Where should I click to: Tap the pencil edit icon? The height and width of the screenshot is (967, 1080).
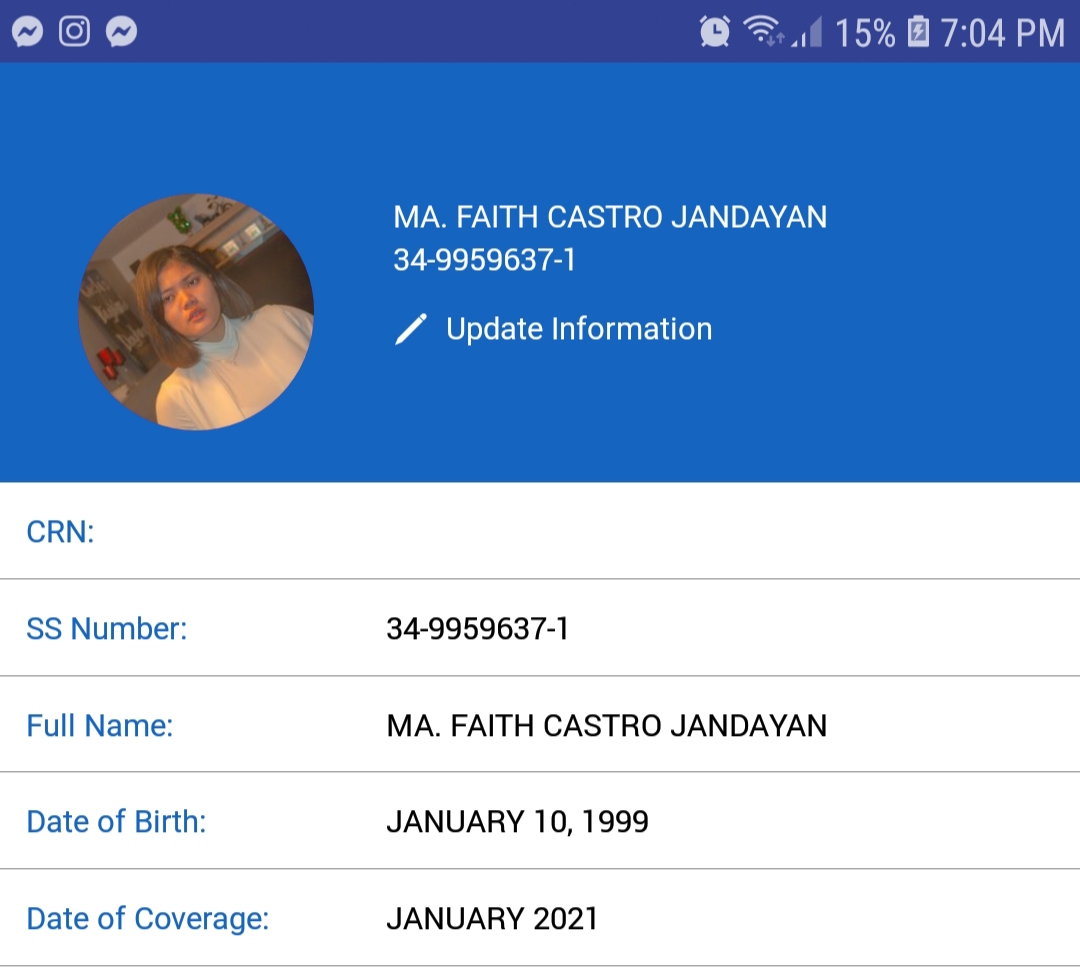(x=411, y=329)
